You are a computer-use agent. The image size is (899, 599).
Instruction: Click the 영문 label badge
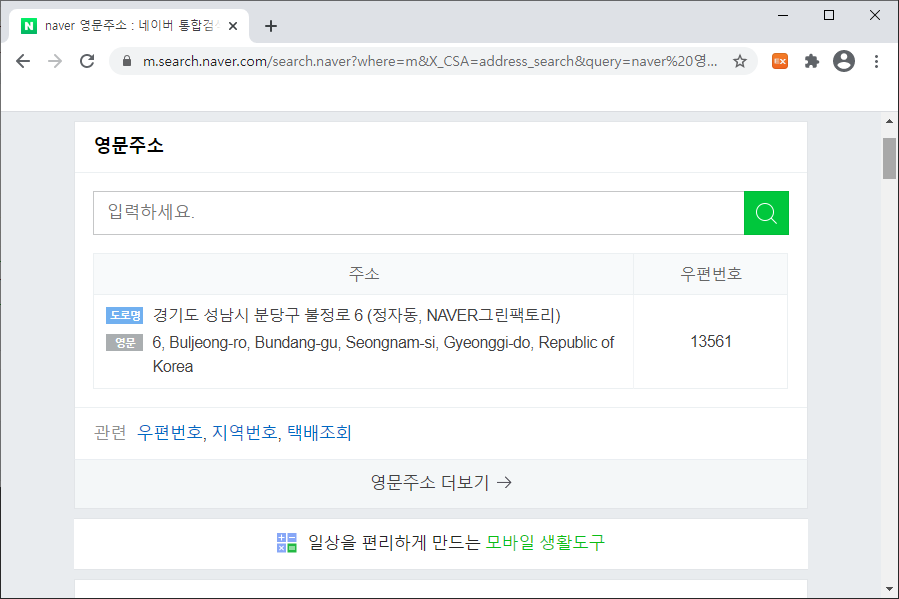(124, 343)
